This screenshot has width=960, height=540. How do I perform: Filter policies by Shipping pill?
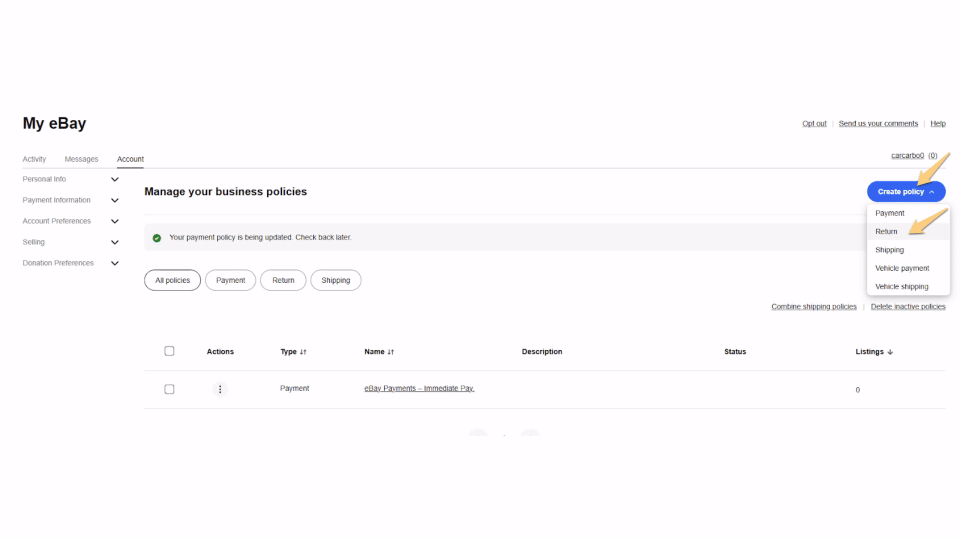point(336,280)
